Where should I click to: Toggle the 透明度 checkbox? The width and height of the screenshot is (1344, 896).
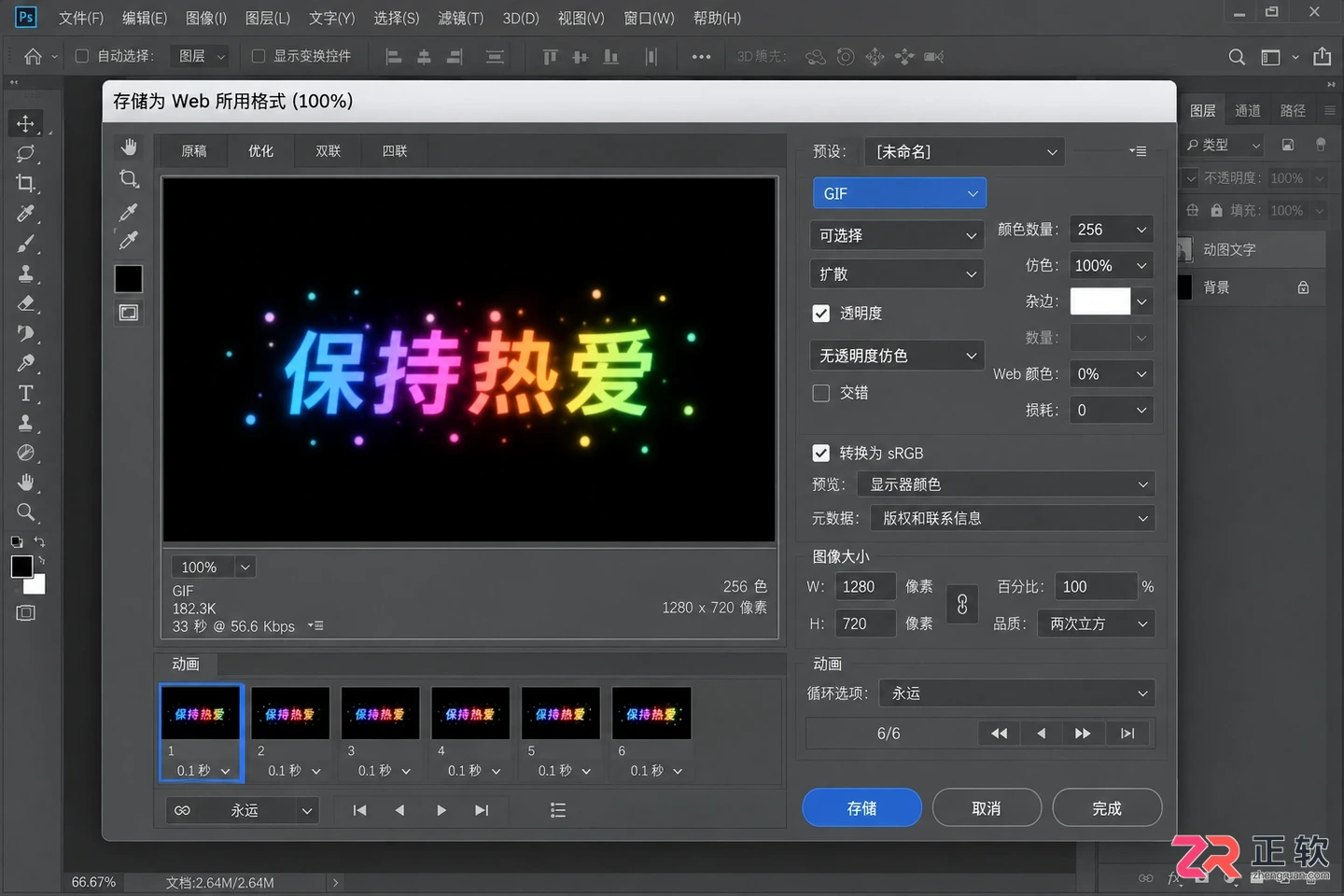pyautogui.click(x=821, y=314)
